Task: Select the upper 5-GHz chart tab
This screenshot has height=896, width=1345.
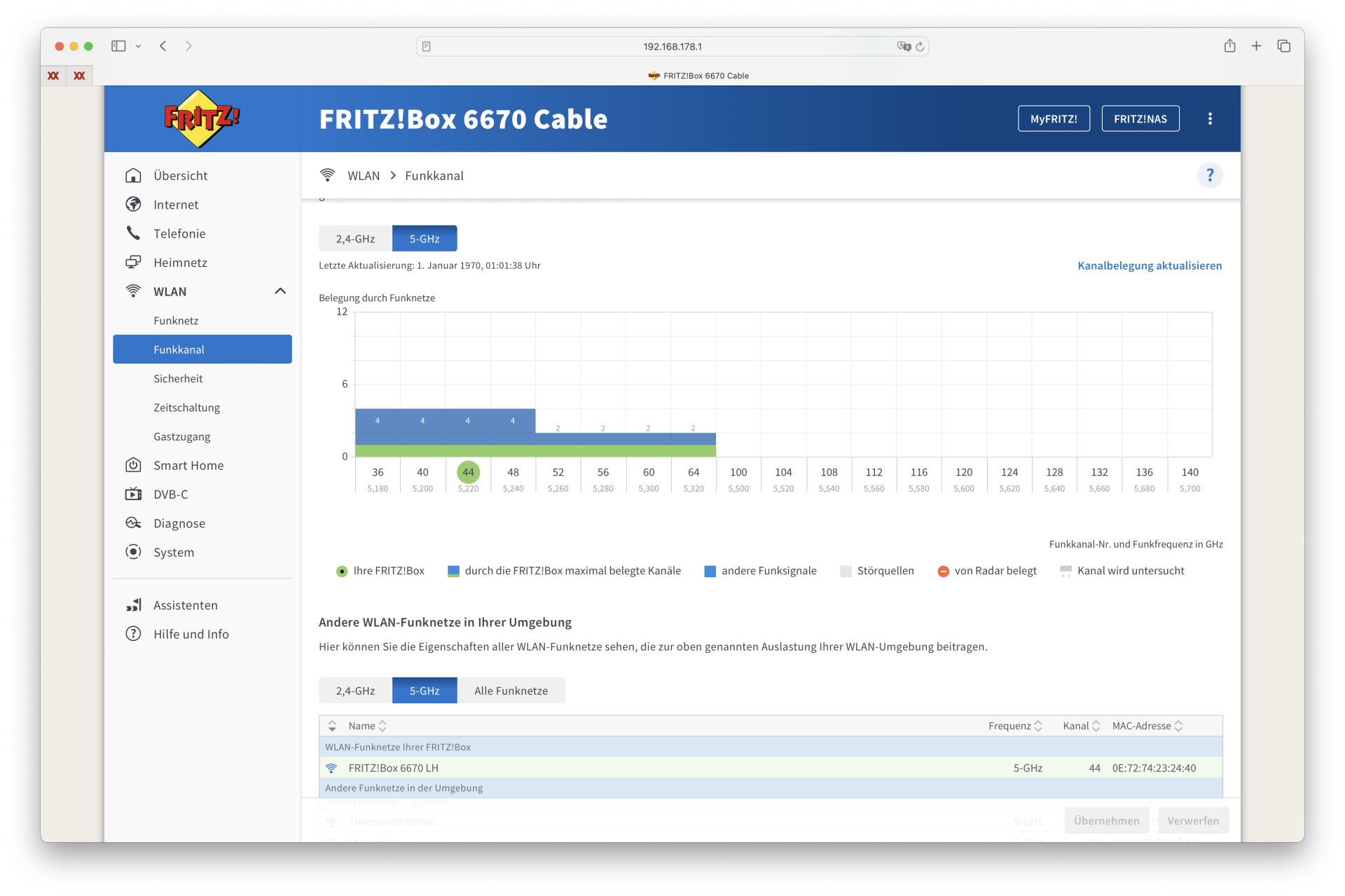Action: point(425,238)
